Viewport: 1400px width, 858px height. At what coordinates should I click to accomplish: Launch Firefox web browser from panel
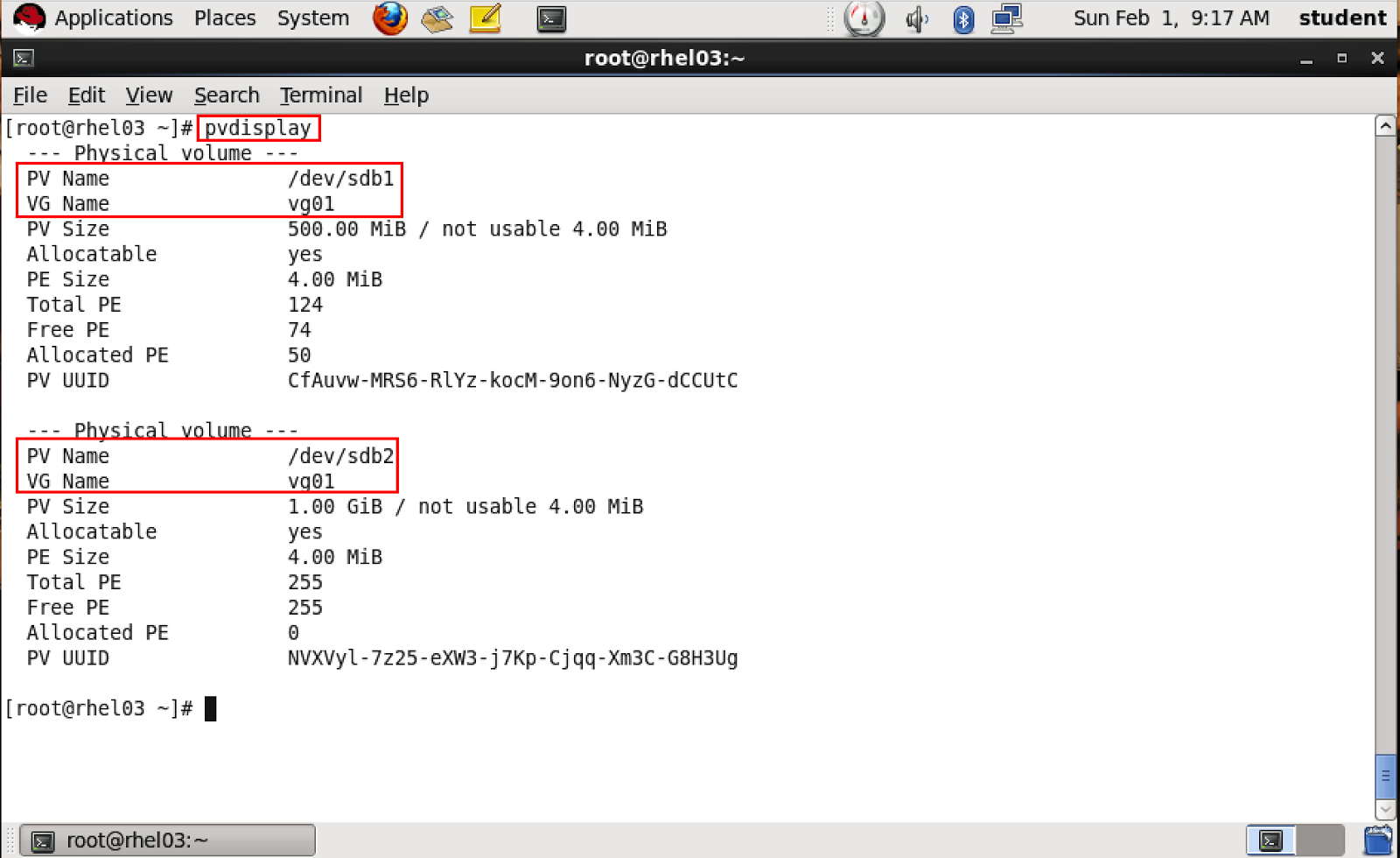pos(389,18)
